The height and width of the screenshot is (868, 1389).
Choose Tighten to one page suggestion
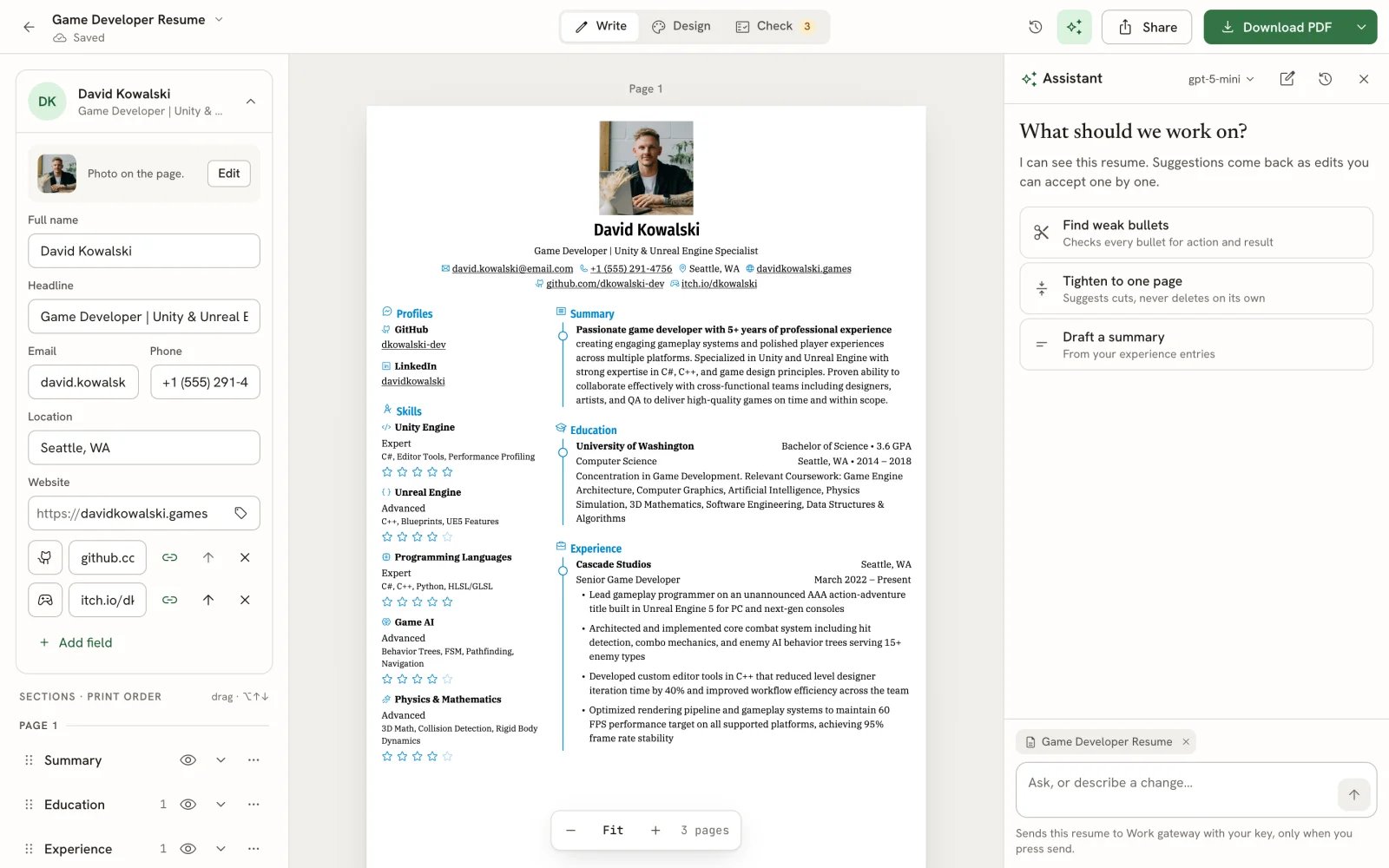coord(1196,288)
